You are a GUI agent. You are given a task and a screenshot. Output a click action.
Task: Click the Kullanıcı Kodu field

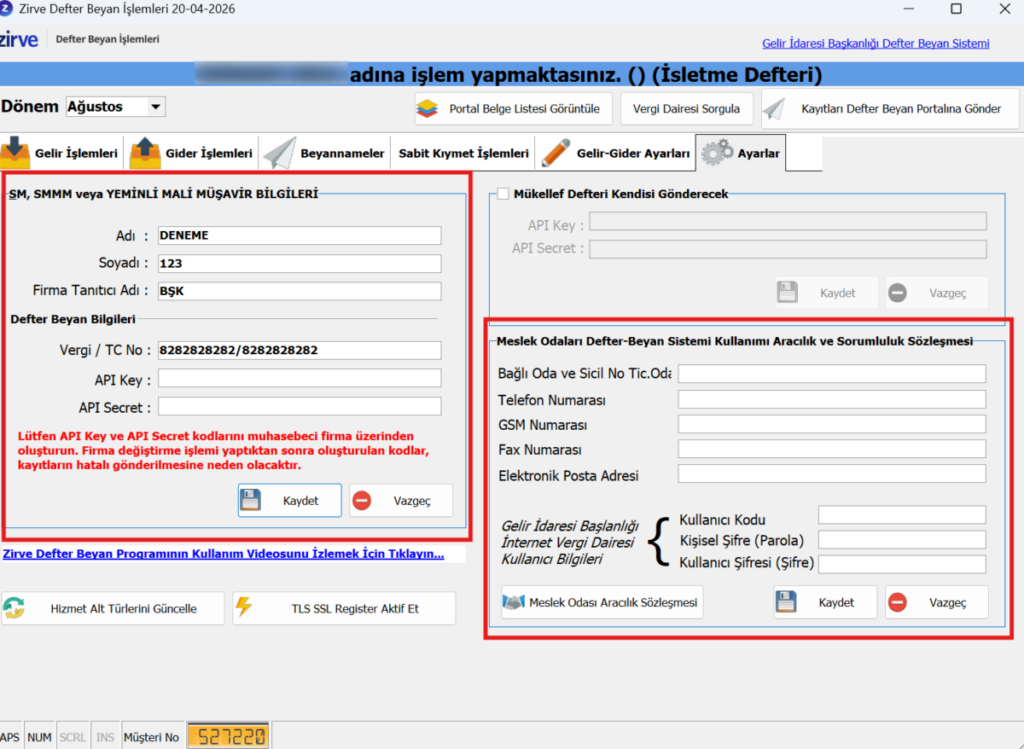coord(902,515)
